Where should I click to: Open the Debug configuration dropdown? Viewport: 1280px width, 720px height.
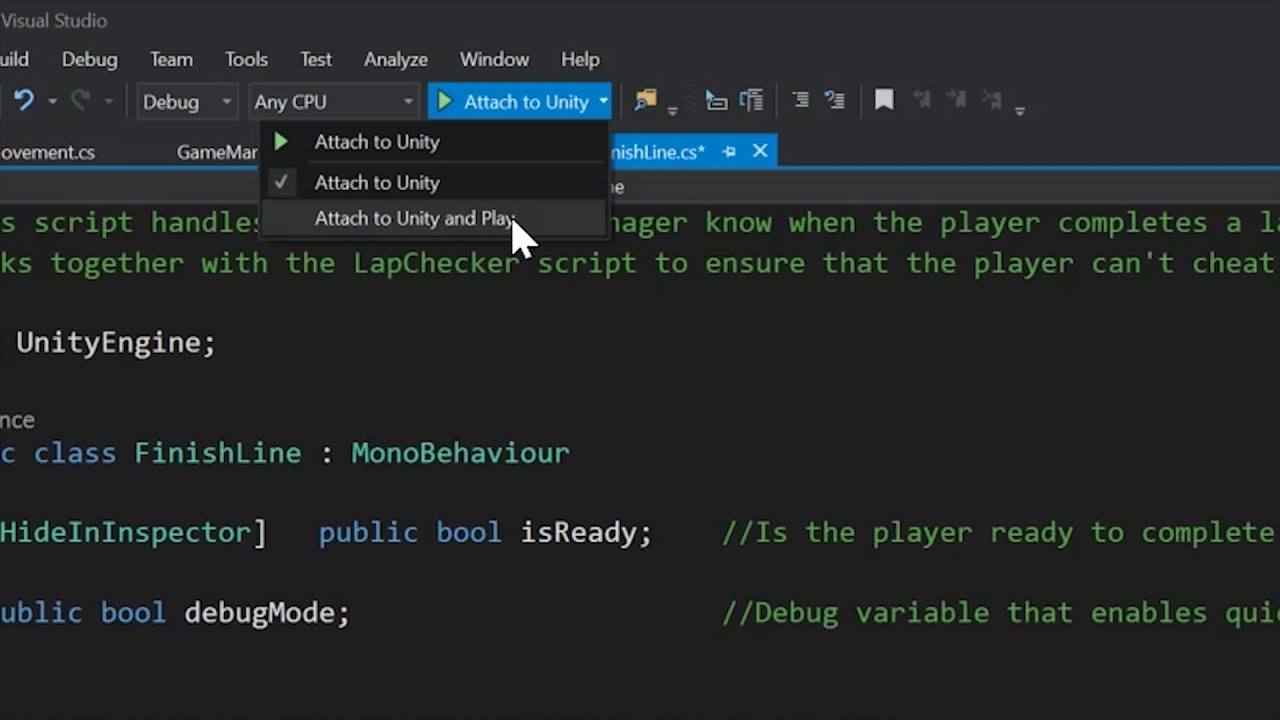click(186, 102)
